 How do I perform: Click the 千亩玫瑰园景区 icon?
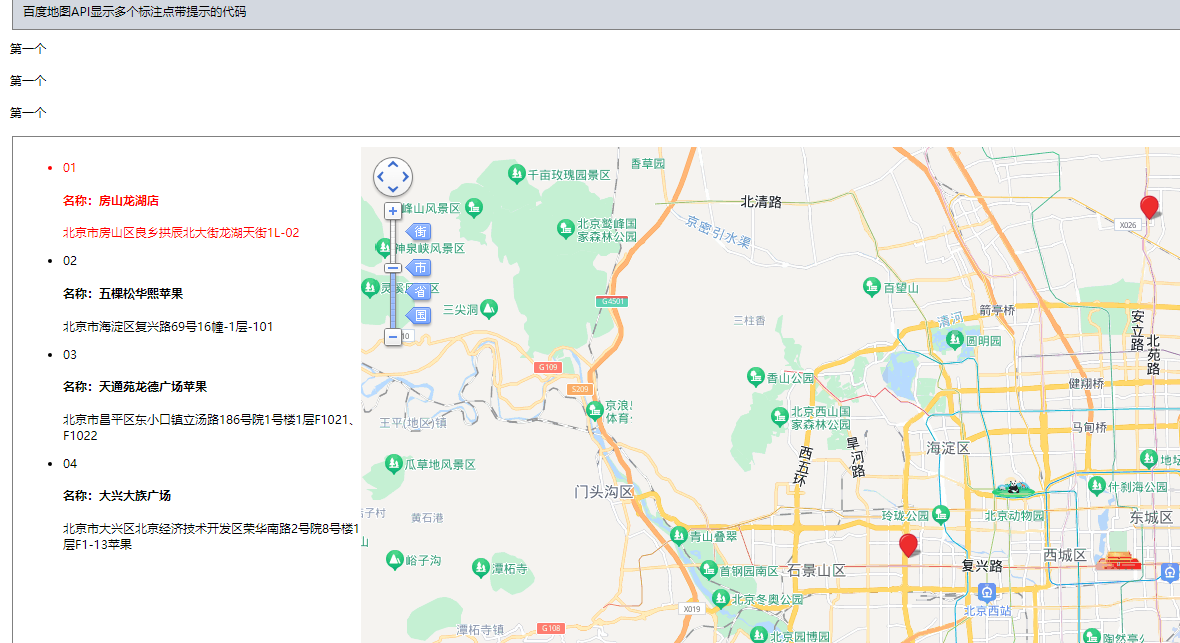pos(515,173)
